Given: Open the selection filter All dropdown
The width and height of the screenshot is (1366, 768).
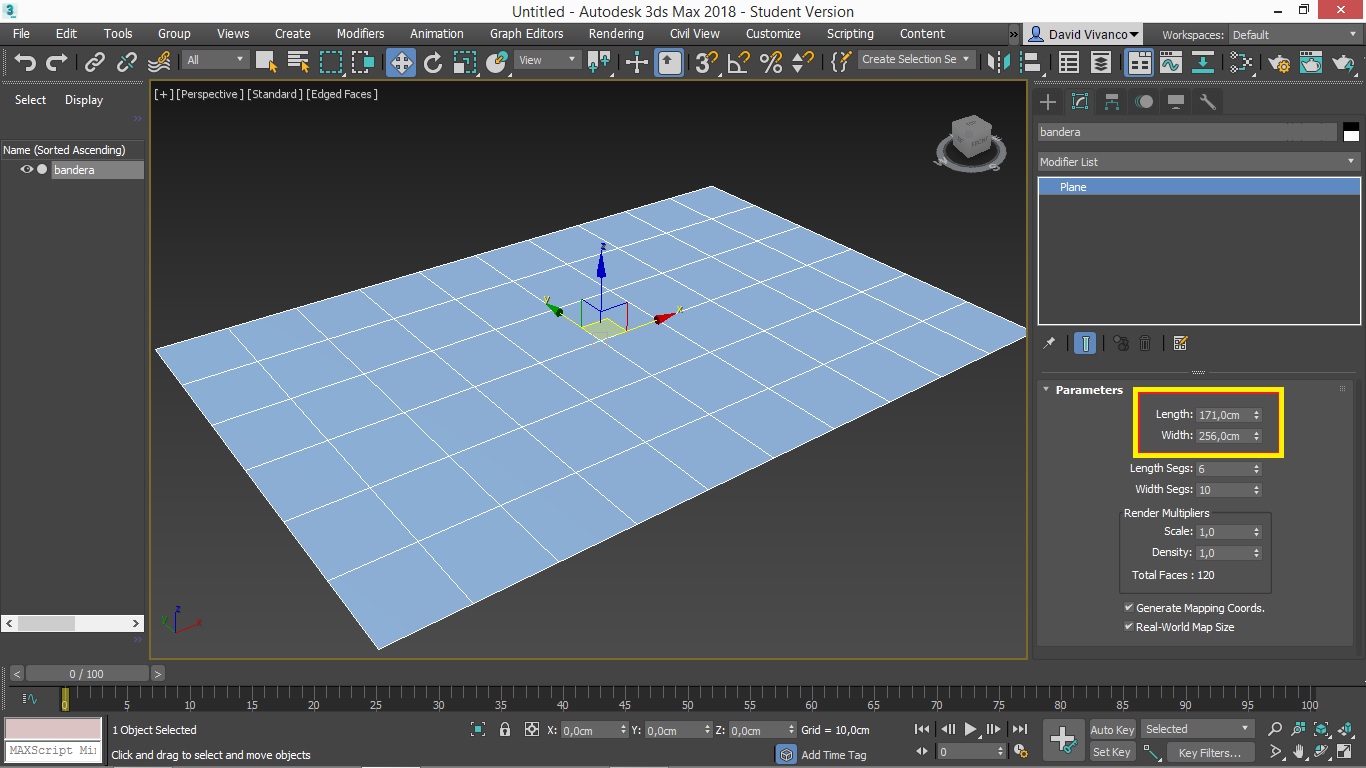Looking at the screenshot, I should tap(215, 60).
